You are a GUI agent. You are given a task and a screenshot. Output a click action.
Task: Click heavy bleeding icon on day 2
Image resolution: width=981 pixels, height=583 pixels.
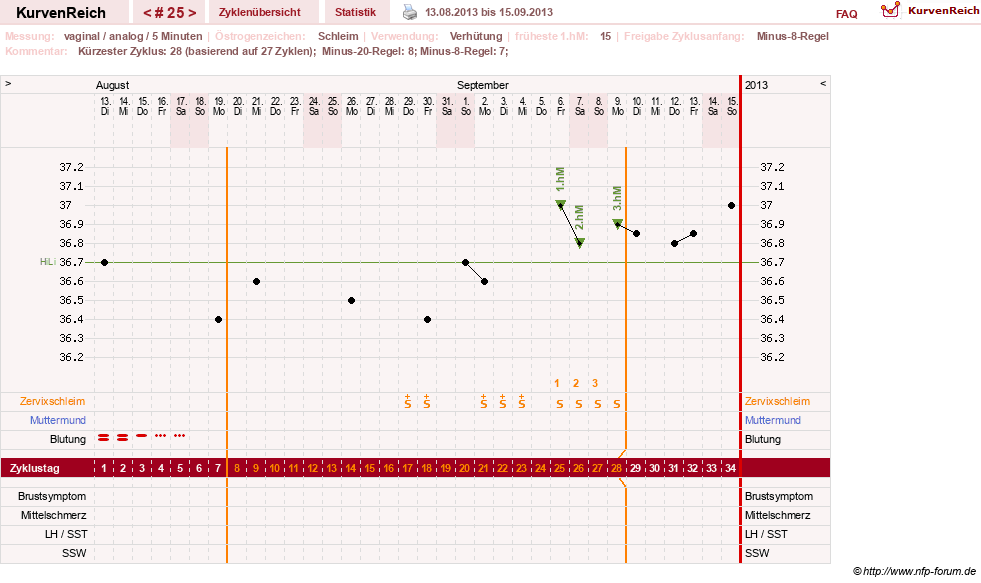pos(123,437)
